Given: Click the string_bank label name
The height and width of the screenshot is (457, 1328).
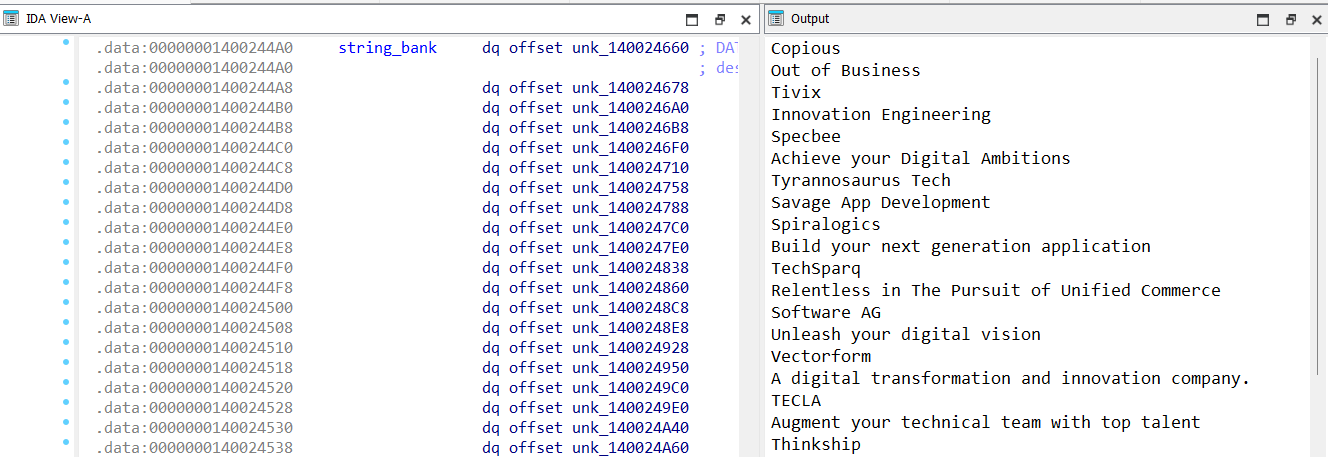Looking at the screenshot, I should click(387, 48).
